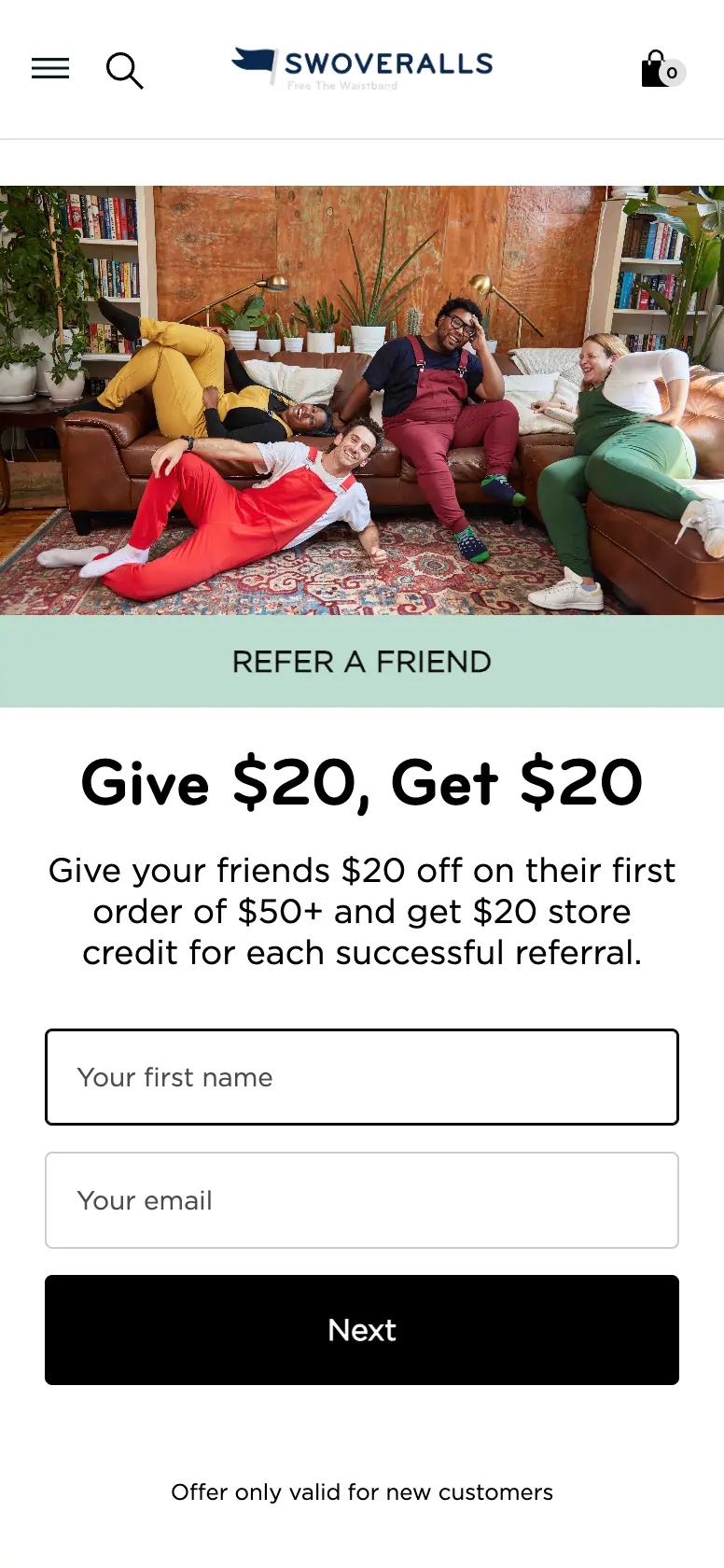724x1568 pixels.
Task: Open the shopping bag cart icon
Action: [656, 69]
